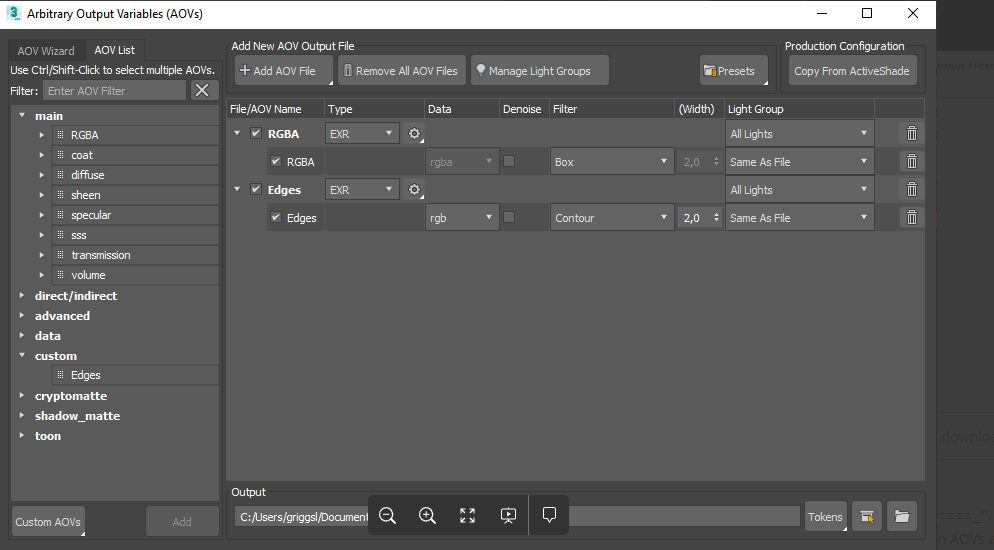Click the output path field
This screenshot has width=994, height=550.
point(517,516)
